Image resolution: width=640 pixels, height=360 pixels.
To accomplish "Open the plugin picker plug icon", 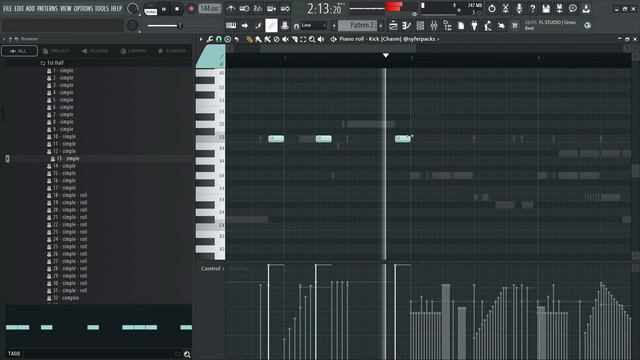I will [x=474, y=26].
